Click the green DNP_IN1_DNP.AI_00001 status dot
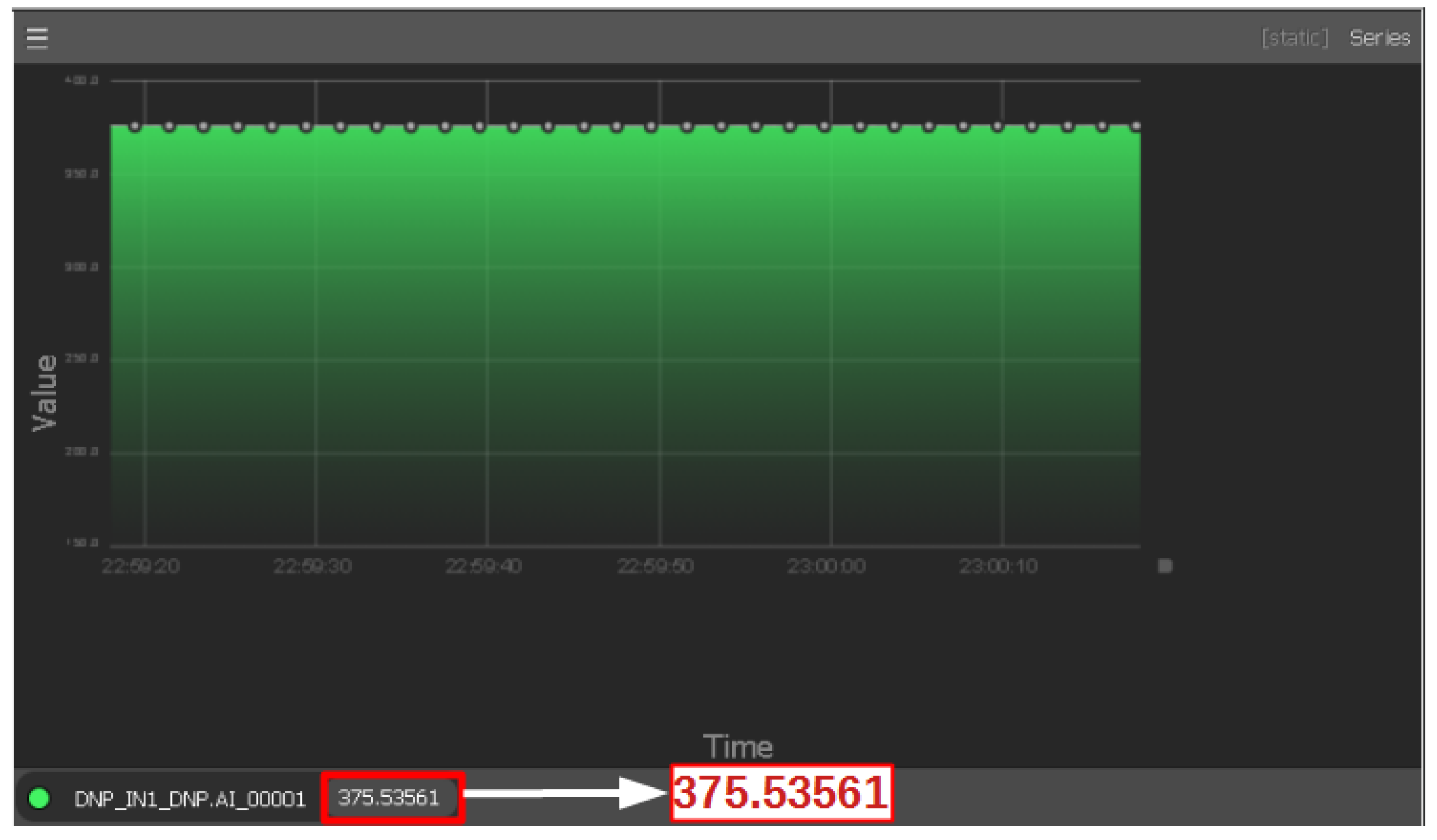Image resolution: width=1437 pixels, height=840 pixels. [x=39, y=799]
